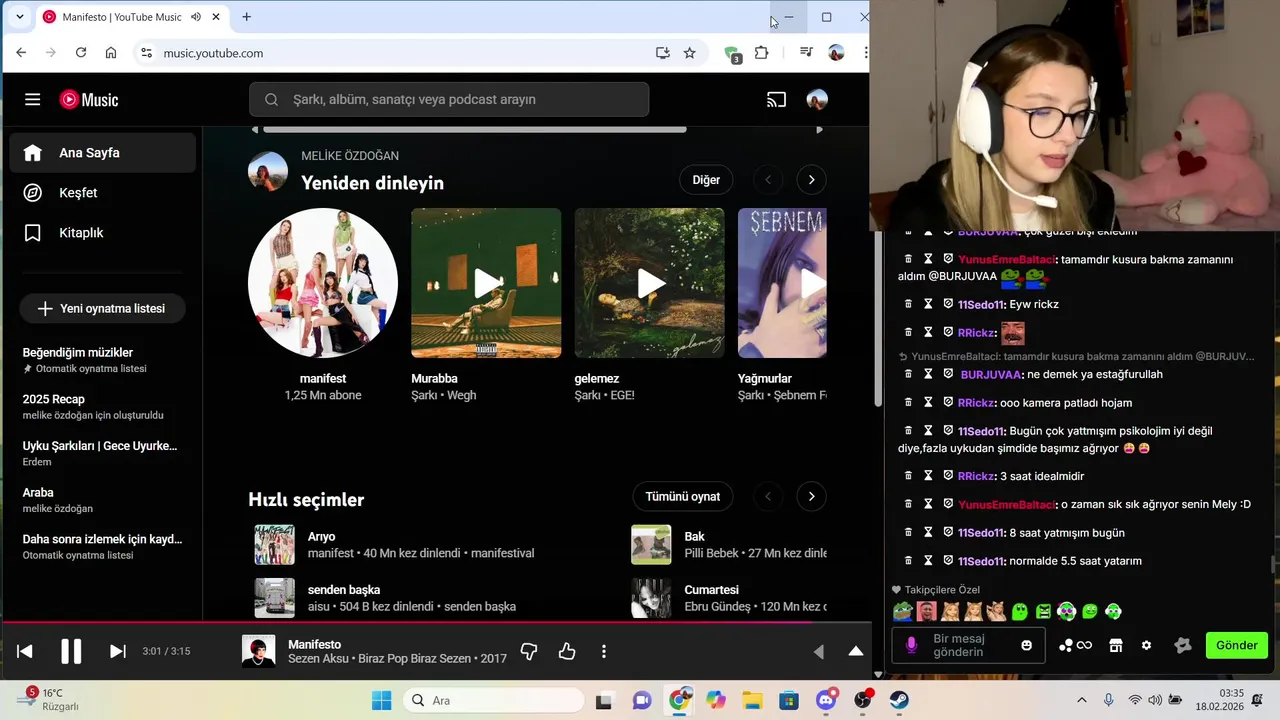Open Steam from the taskbar
Screen dimensions: 1280x720
899,700
